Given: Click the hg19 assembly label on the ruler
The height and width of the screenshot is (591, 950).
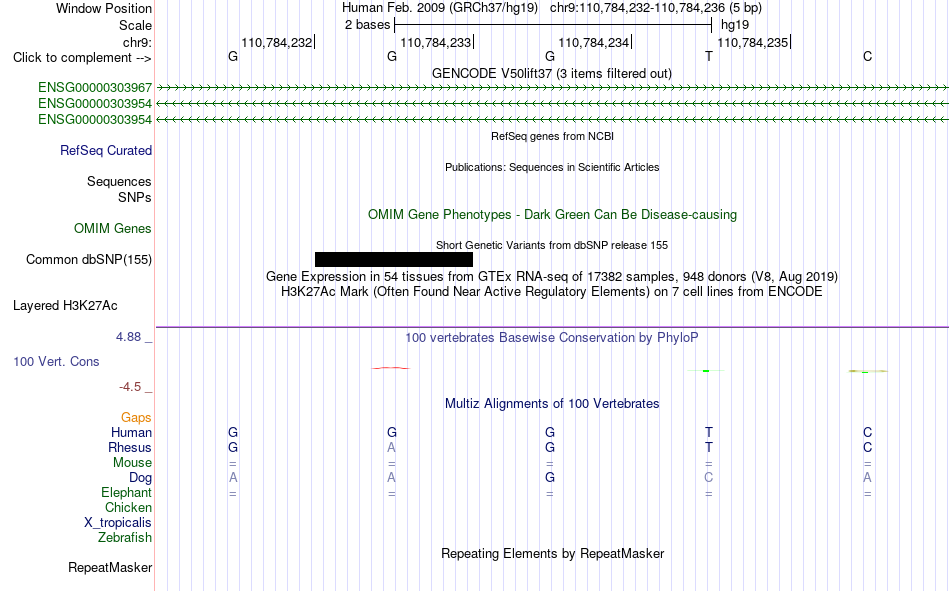Looking at the screenshot, I should point(735,25).
